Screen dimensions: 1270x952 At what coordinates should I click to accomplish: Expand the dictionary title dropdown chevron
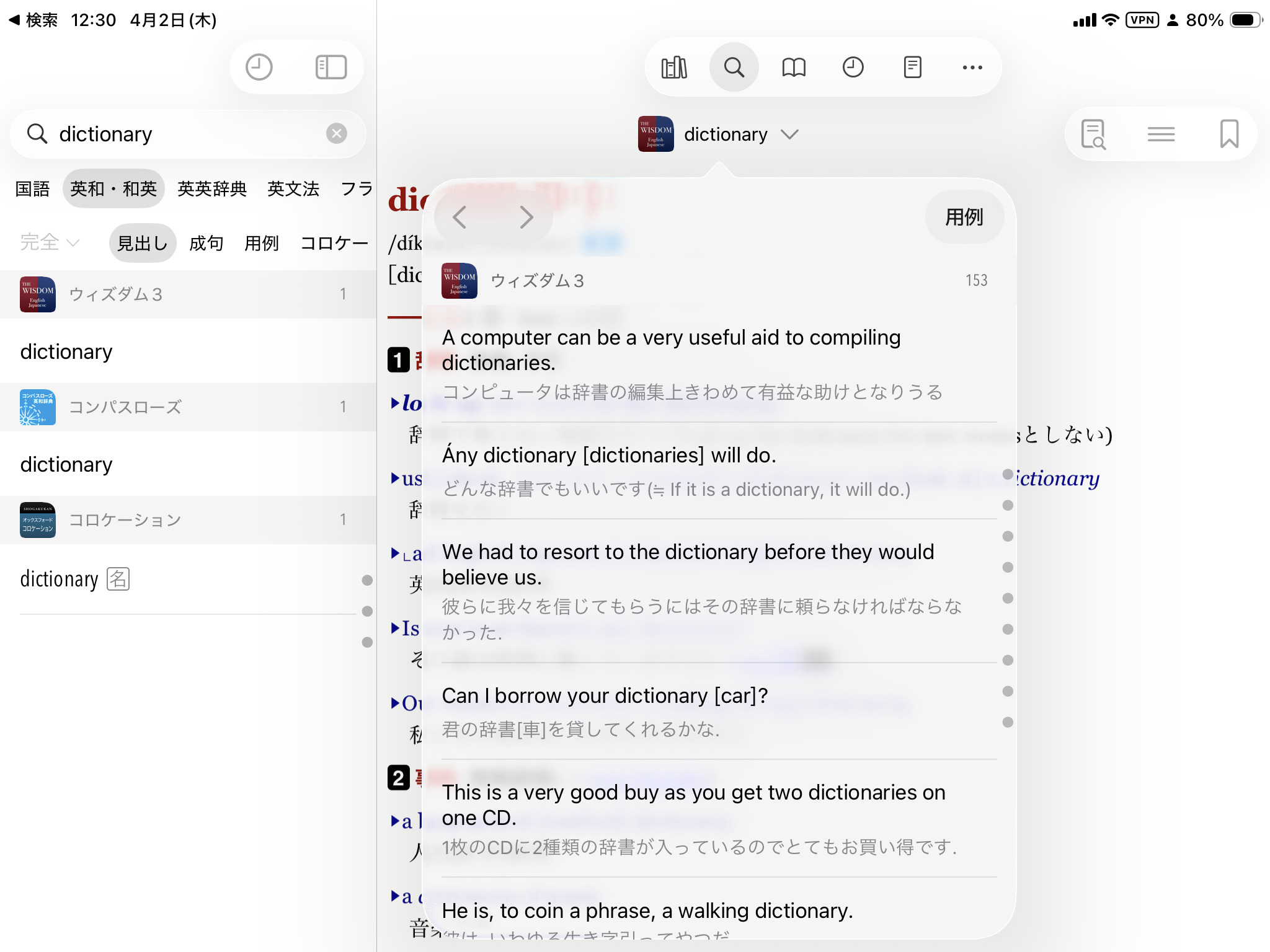(789, 134)
